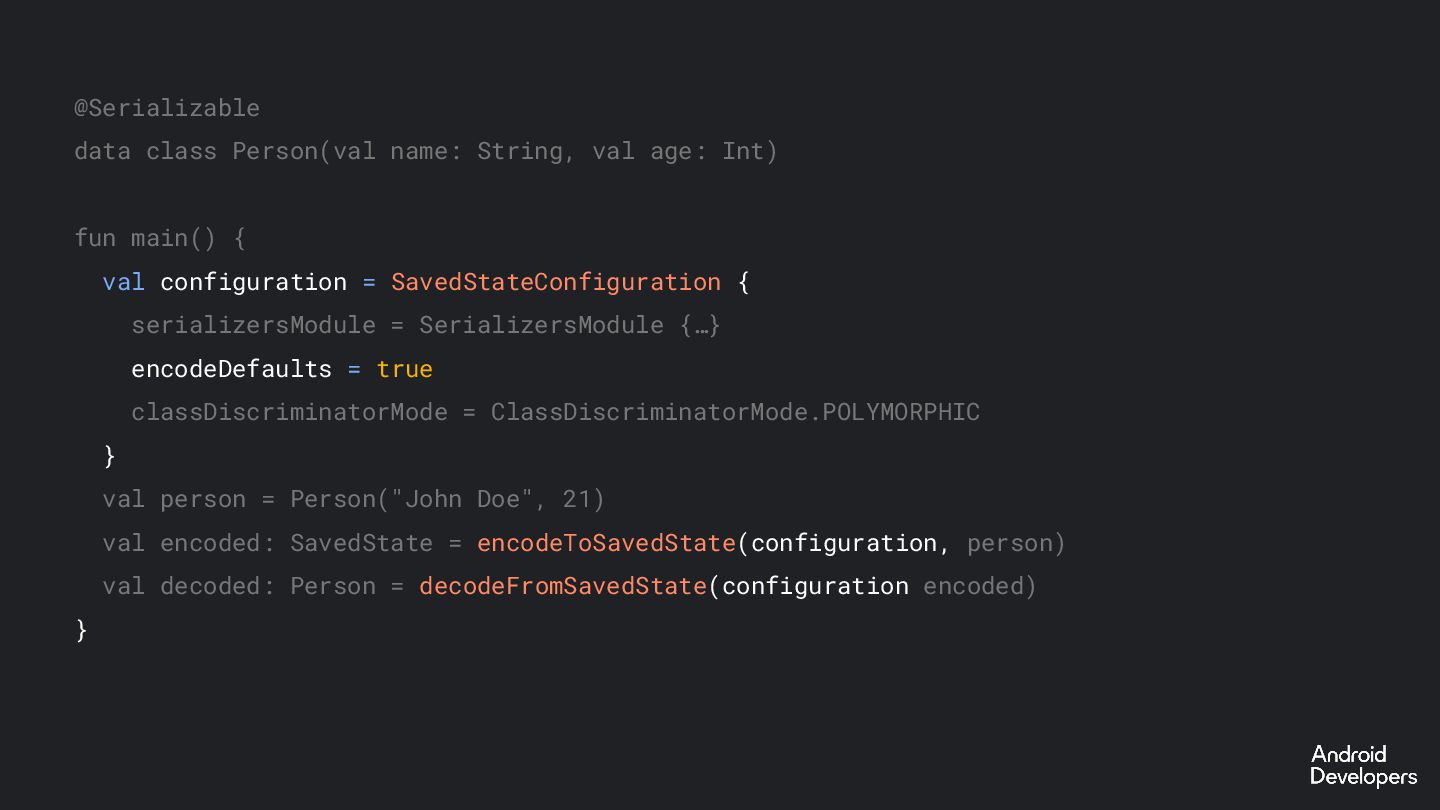Click the encodeDefaults property name
The width and height of the screenshot is (1440, 810).
click(x=232, y=369)
